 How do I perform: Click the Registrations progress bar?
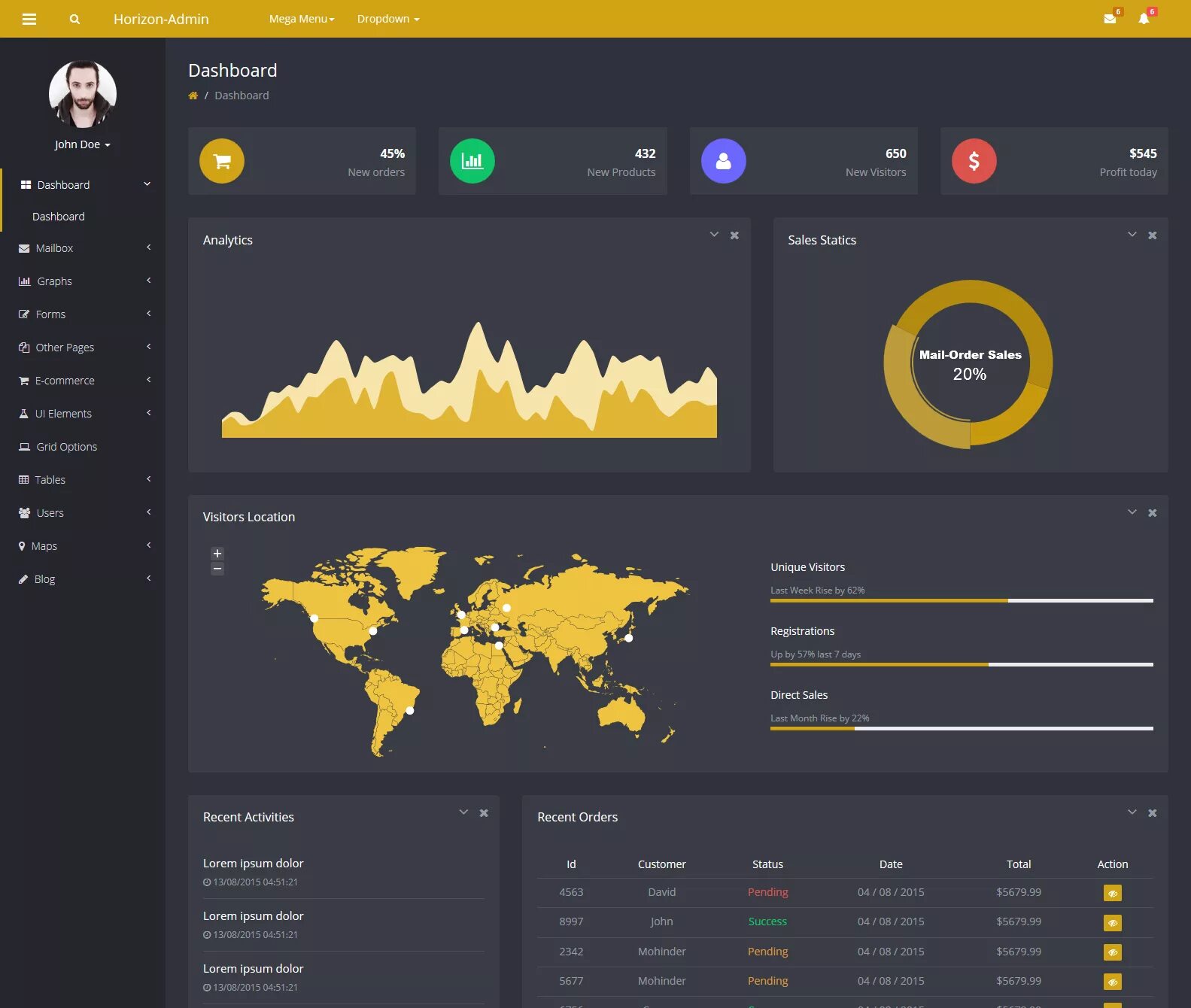point(962,664)
